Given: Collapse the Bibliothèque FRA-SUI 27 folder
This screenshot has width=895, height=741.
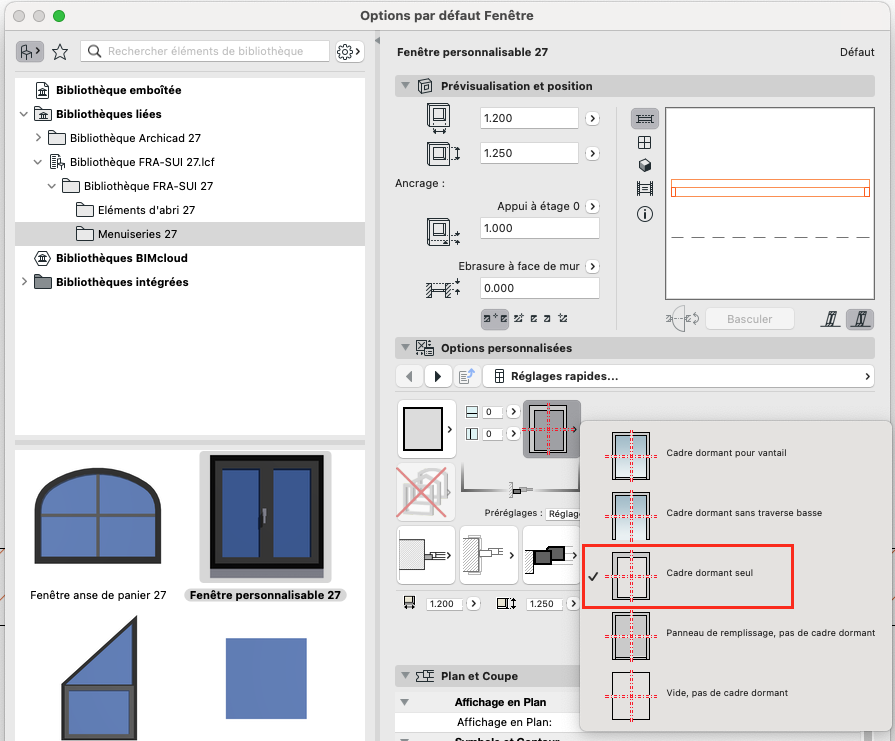Looking at the screenshot, I should pos(51,186).
